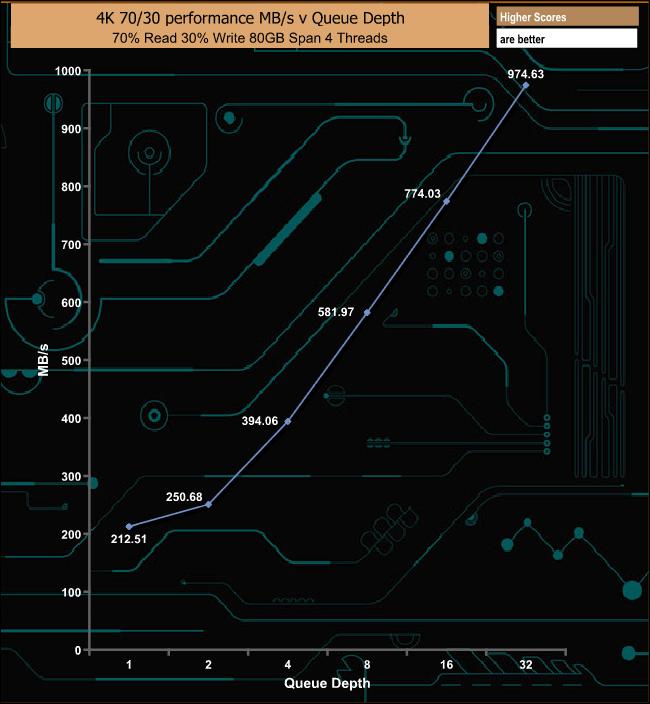
Task: Click the 581.97 data label
Action: pos(336,312)
